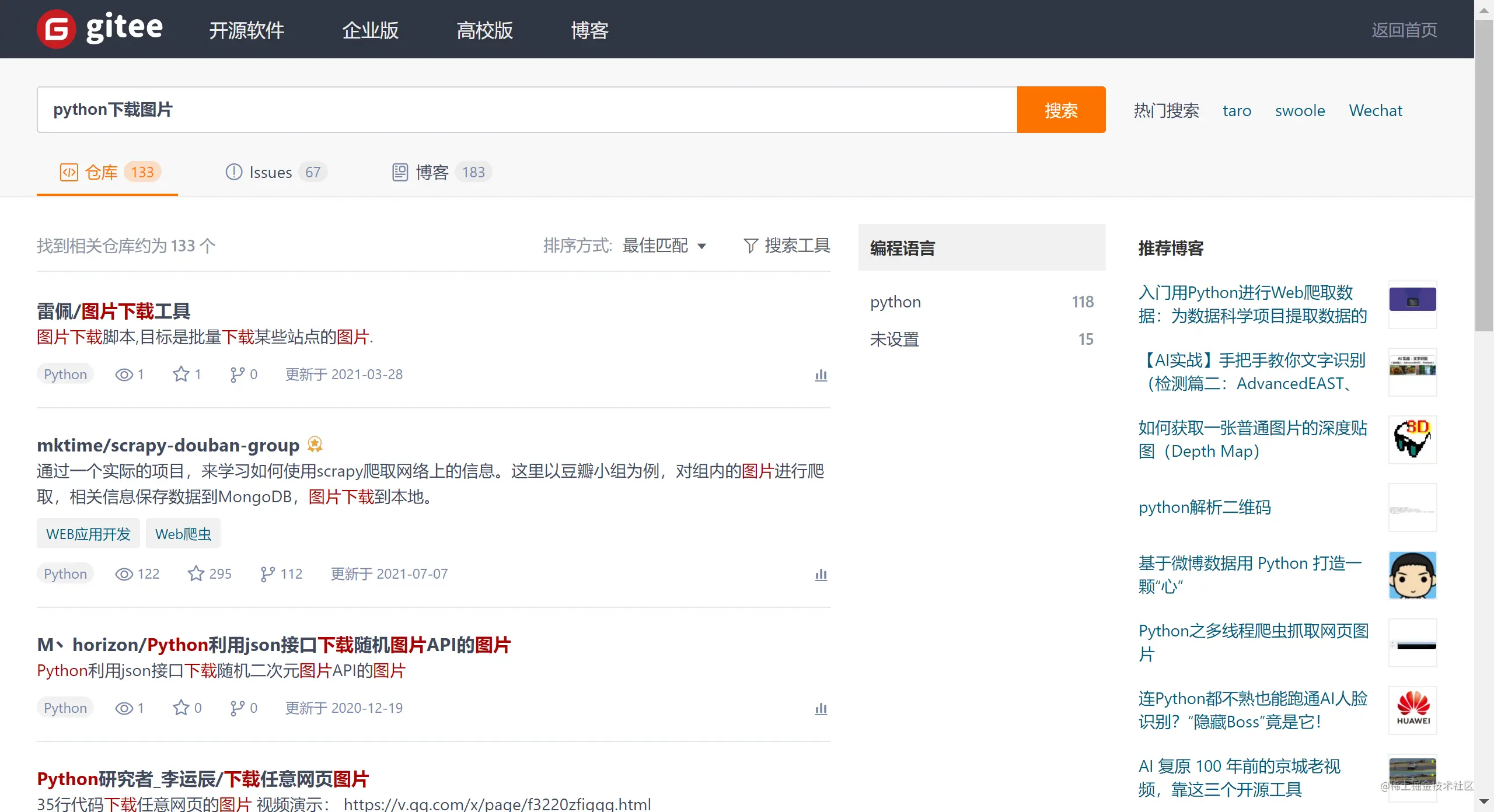The width and height of the screenshot is (1494, 812).
Task: Click the filter funnel icon of 搜索工具
Action: click(751, 246)
